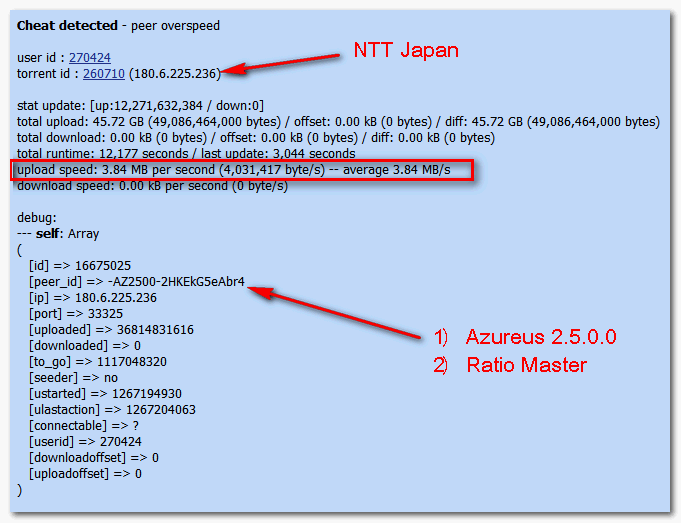Click the '[to_go] => 1117048320' row
681x523 pixels.
coord(98,361)
